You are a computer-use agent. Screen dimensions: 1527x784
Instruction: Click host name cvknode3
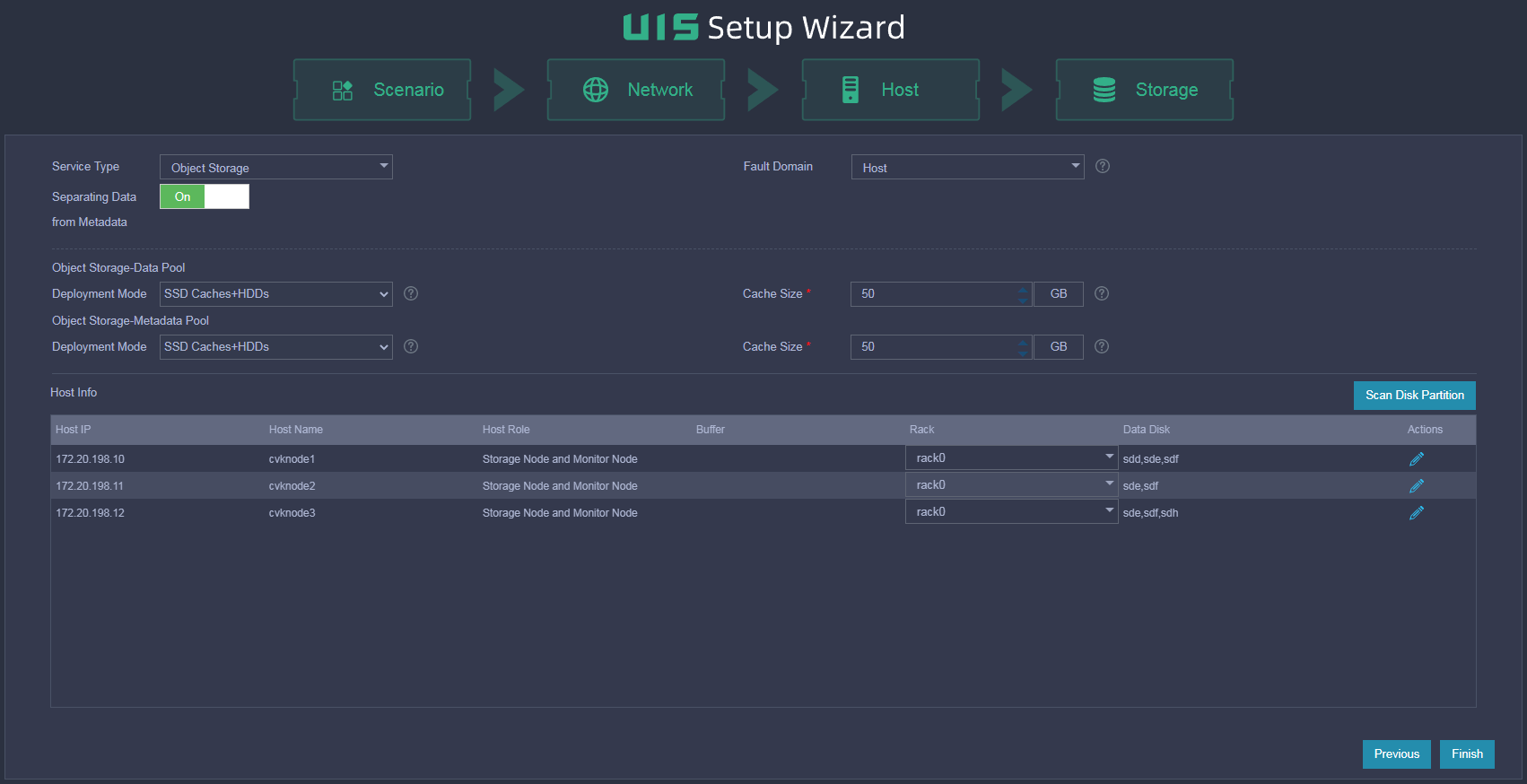[x=292, y=513]
